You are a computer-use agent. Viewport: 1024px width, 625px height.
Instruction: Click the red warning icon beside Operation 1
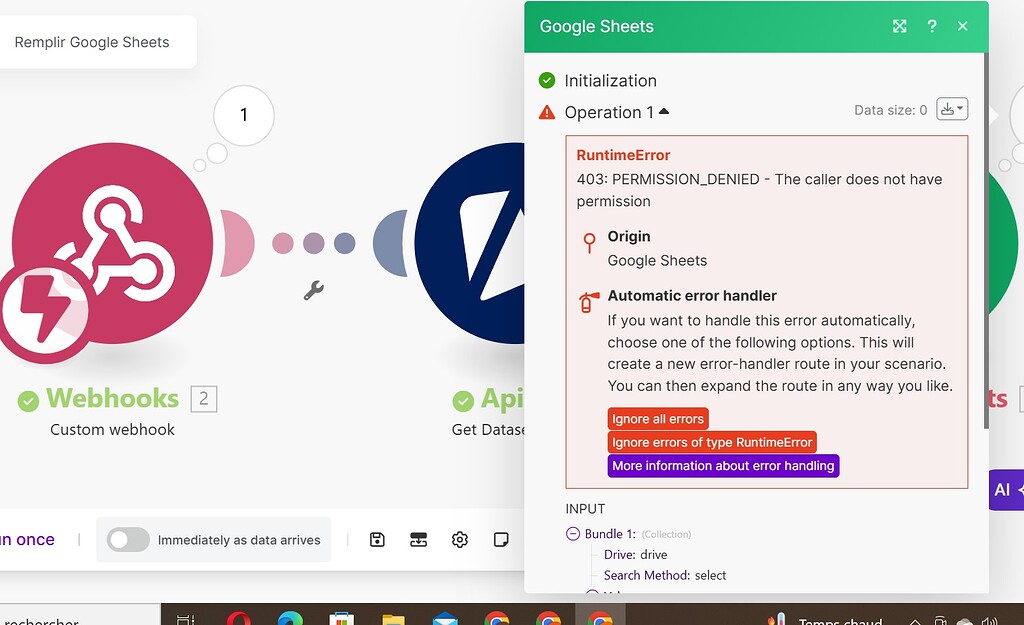(x=547, y=112)
